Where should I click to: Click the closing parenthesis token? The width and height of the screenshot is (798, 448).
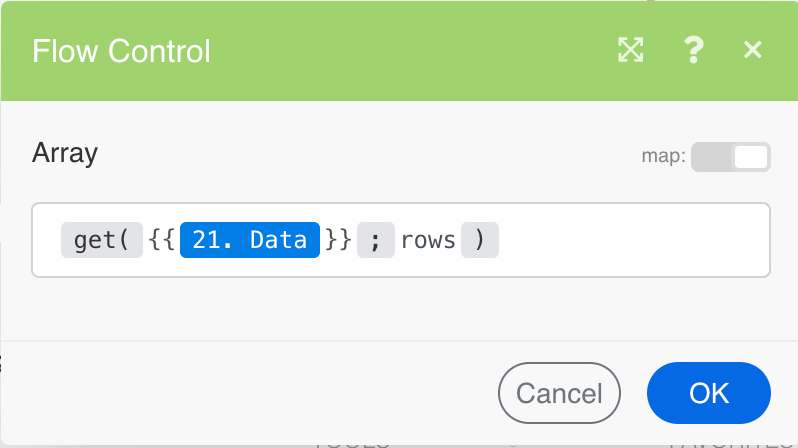[480, 241]
